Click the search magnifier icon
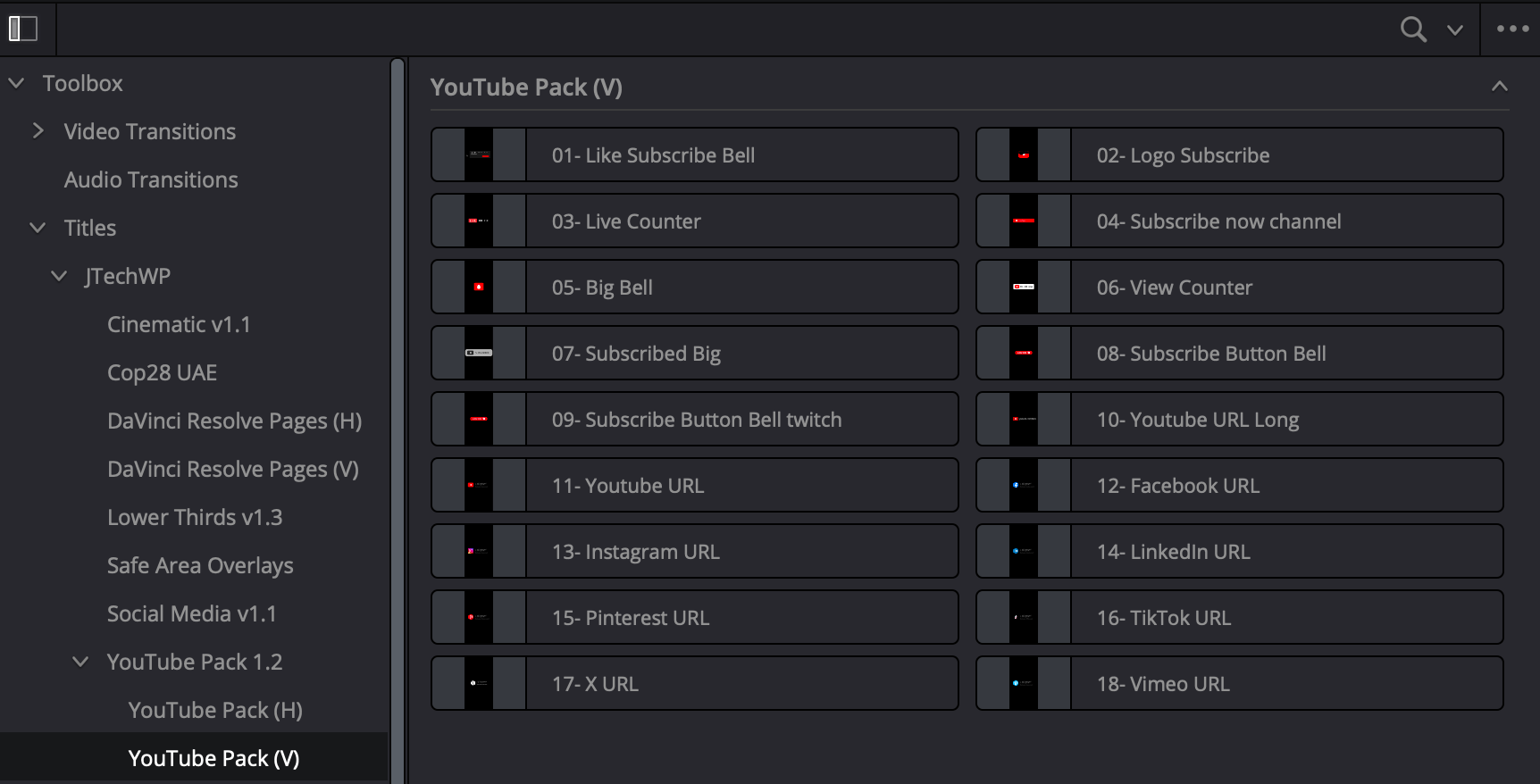This screenshot has height=784, width=1540. [x=1413, y=29]
